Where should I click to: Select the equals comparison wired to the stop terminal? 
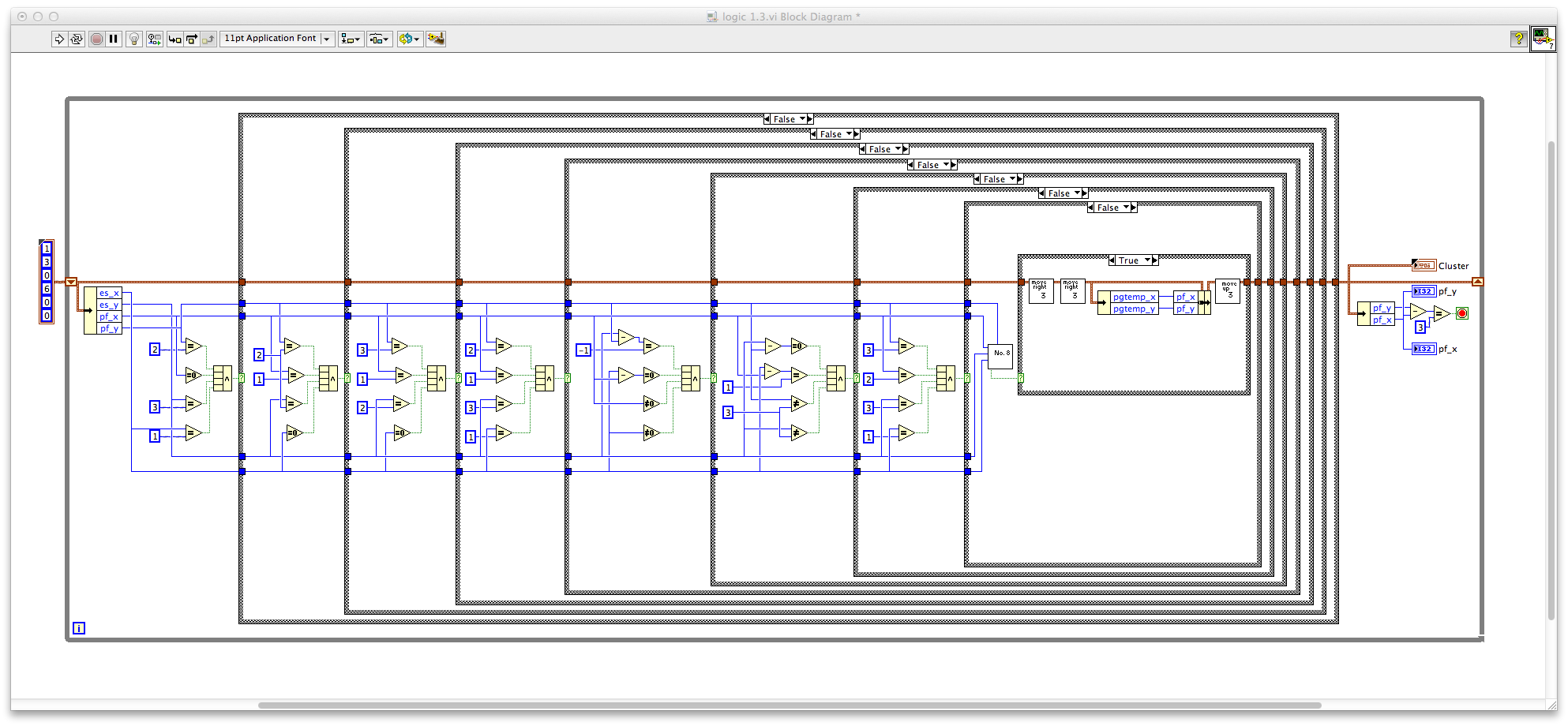point(1442,313)
